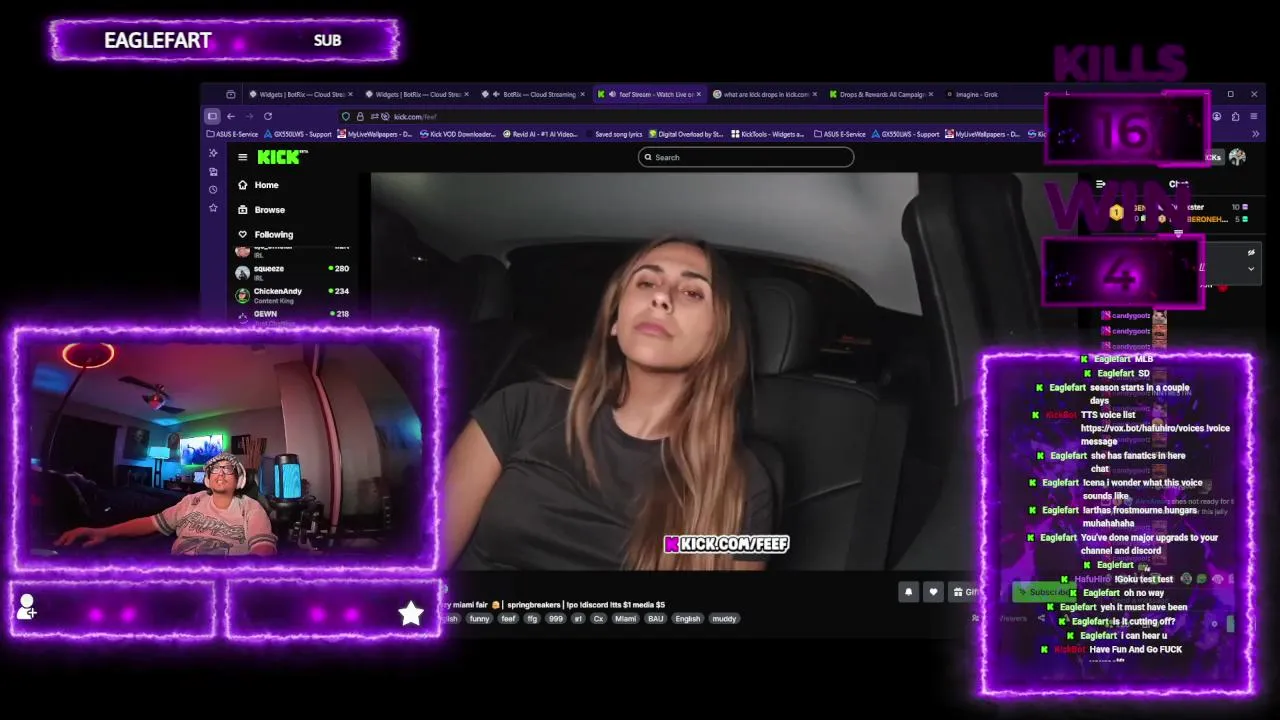Close the feef Stream tab

699,94
